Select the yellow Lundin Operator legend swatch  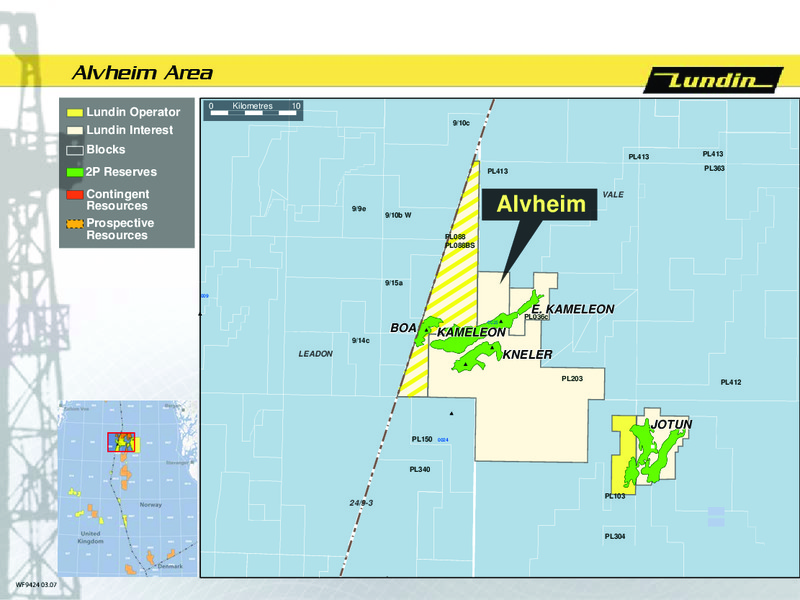tap(74, 112)
